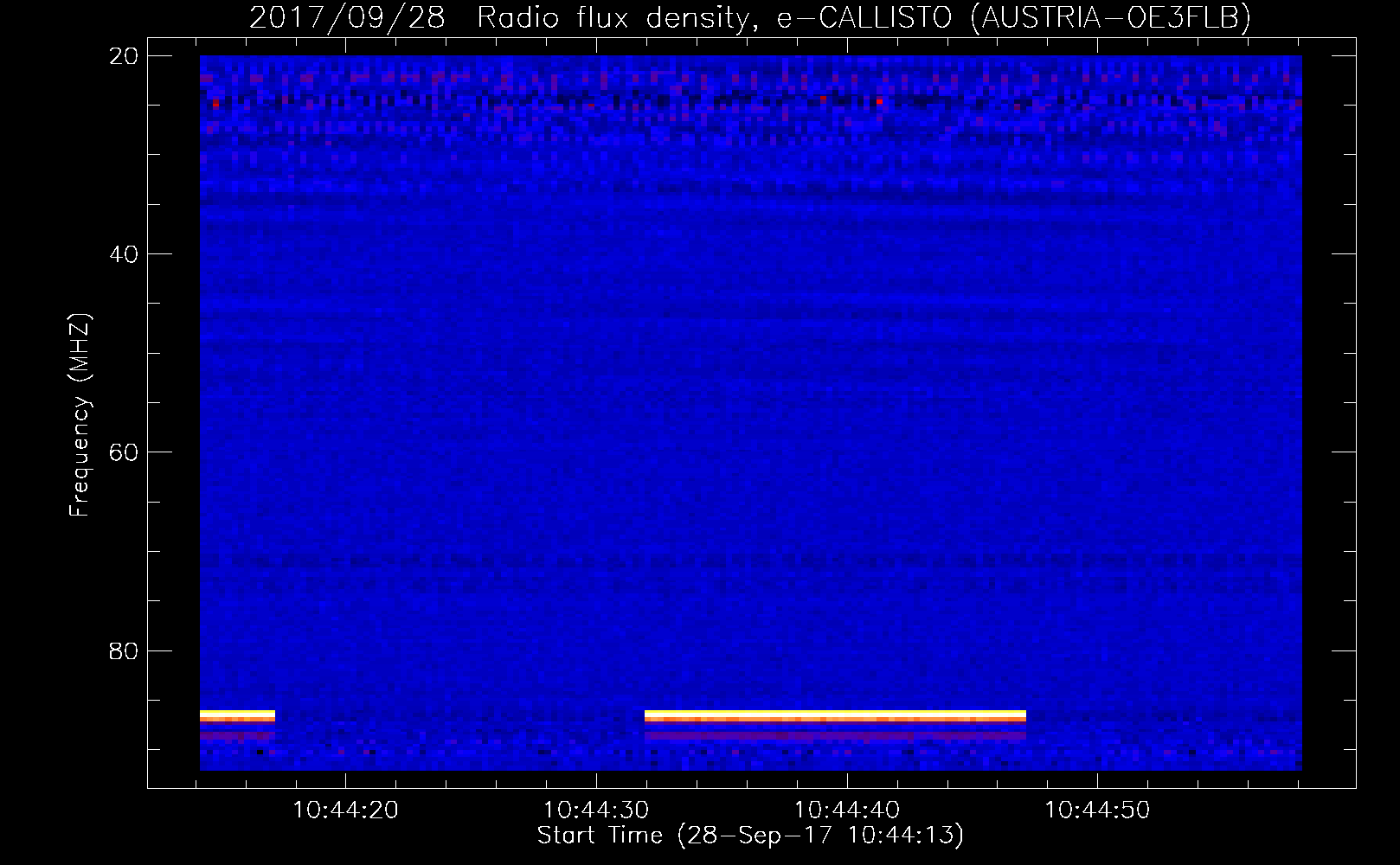The image size is (1400, 865).
Task: Click the short bright band at the plot's start
Action: tap(237, 716)
